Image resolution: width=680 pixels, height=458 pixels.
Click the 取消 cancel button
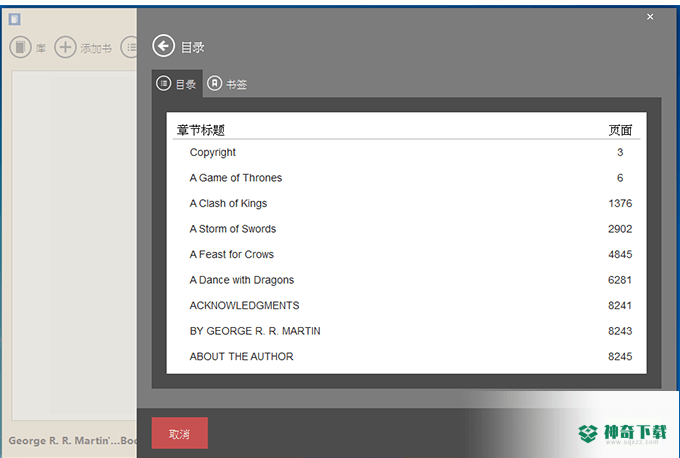click(x=180, y=433)
